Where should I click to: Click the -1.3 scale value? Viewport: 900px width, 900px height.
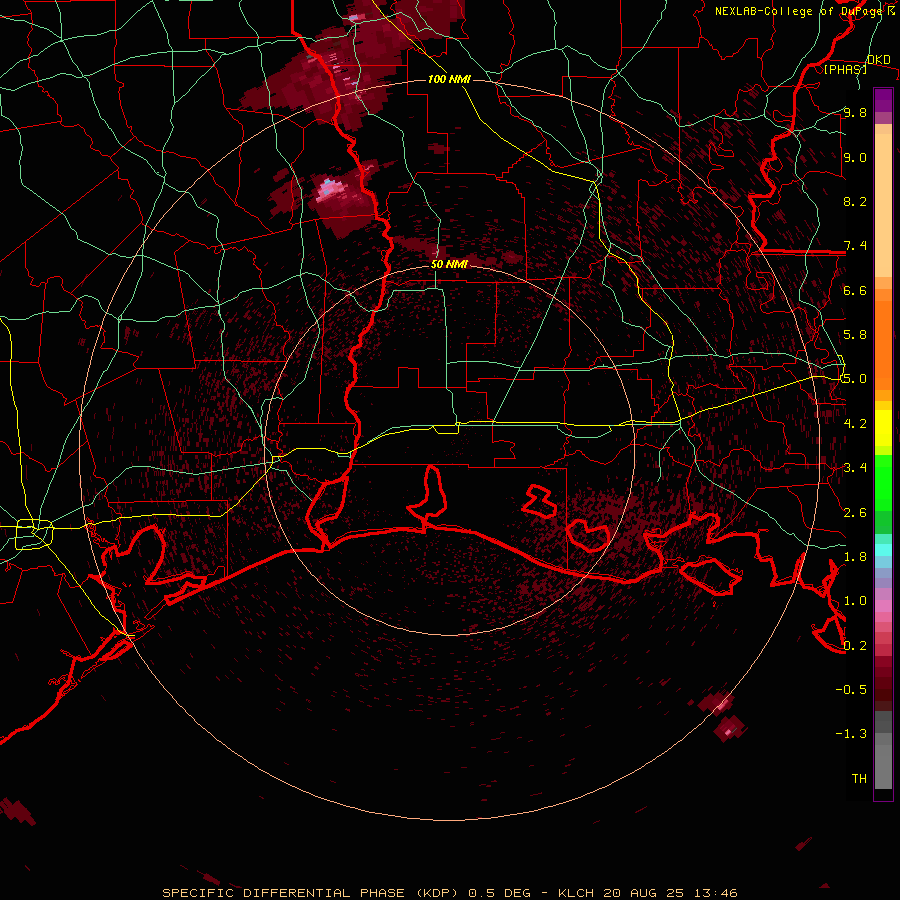851,734
